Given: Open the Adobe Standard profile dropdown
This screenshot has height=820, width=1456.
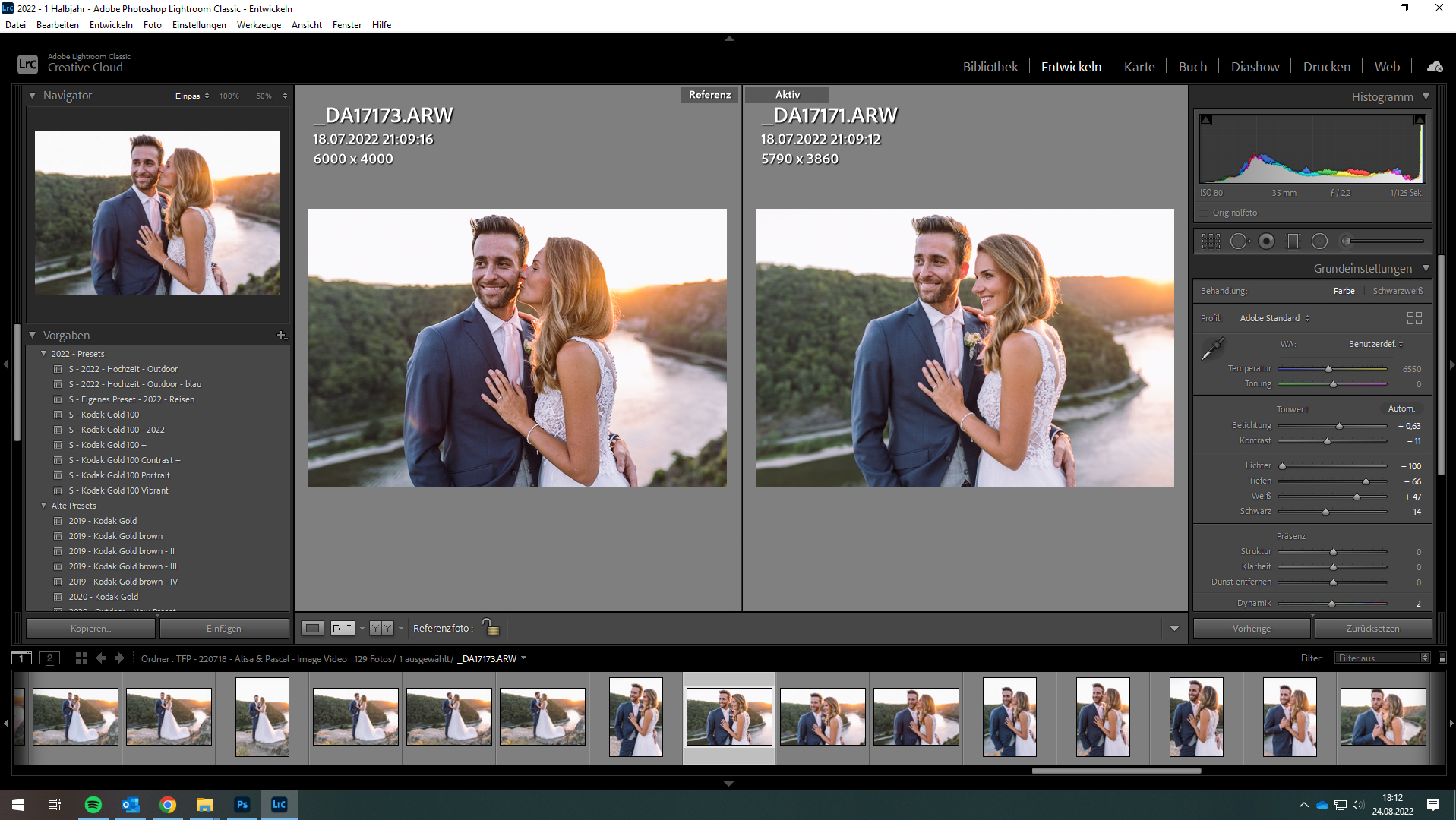Looking at the screenshot, I should [x=1274, y=318].
